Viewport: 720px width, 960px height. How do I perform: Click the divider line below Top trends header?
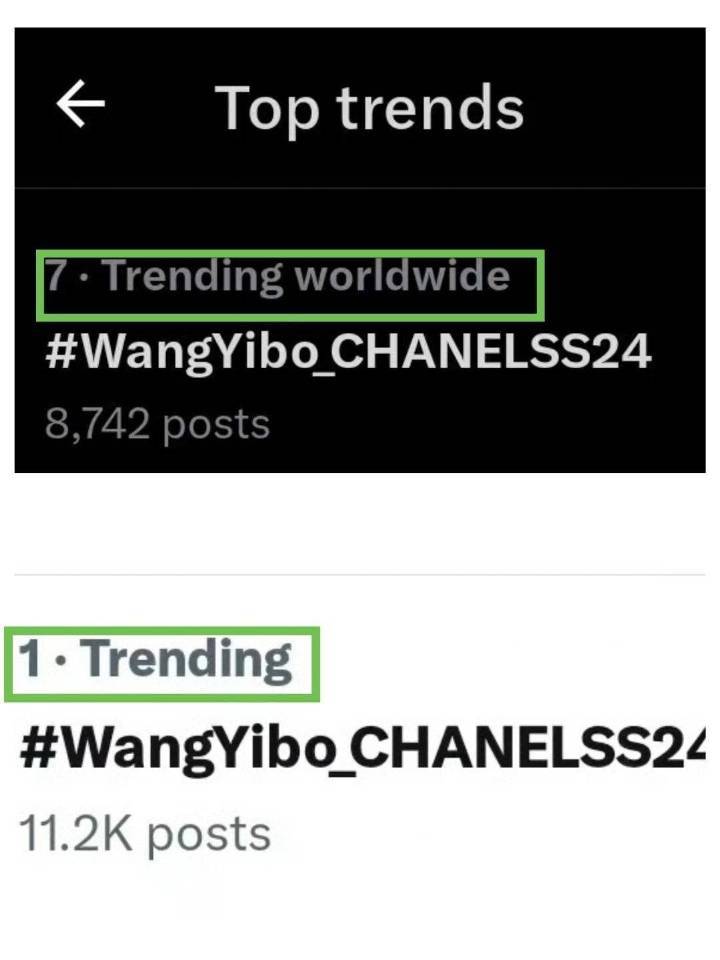[x=360, y=187]
